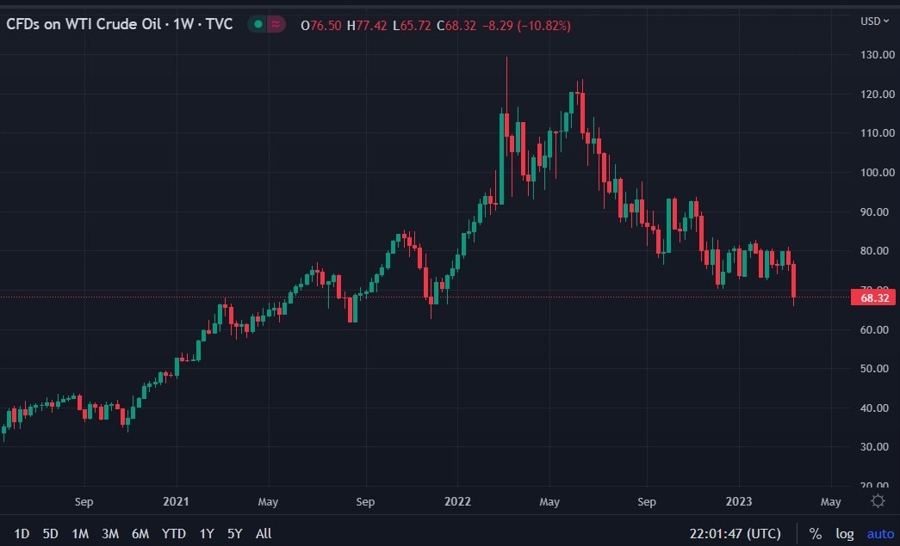Viewport: 900px width, 546px height.
Task: Click the change value −8.29 (−10.82%)
Action: (526, 26)
